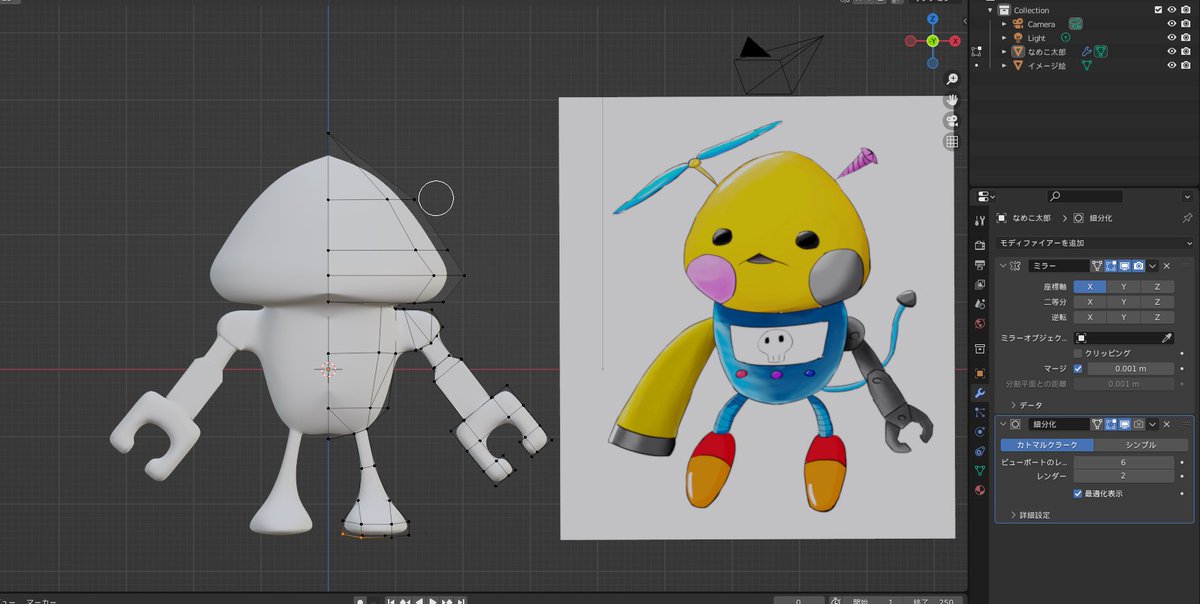The width and height of the screenshot is (1200, 604).
Task: Hide なめこ太郎 with its eye icon
Action: [x=1172, y=51]
